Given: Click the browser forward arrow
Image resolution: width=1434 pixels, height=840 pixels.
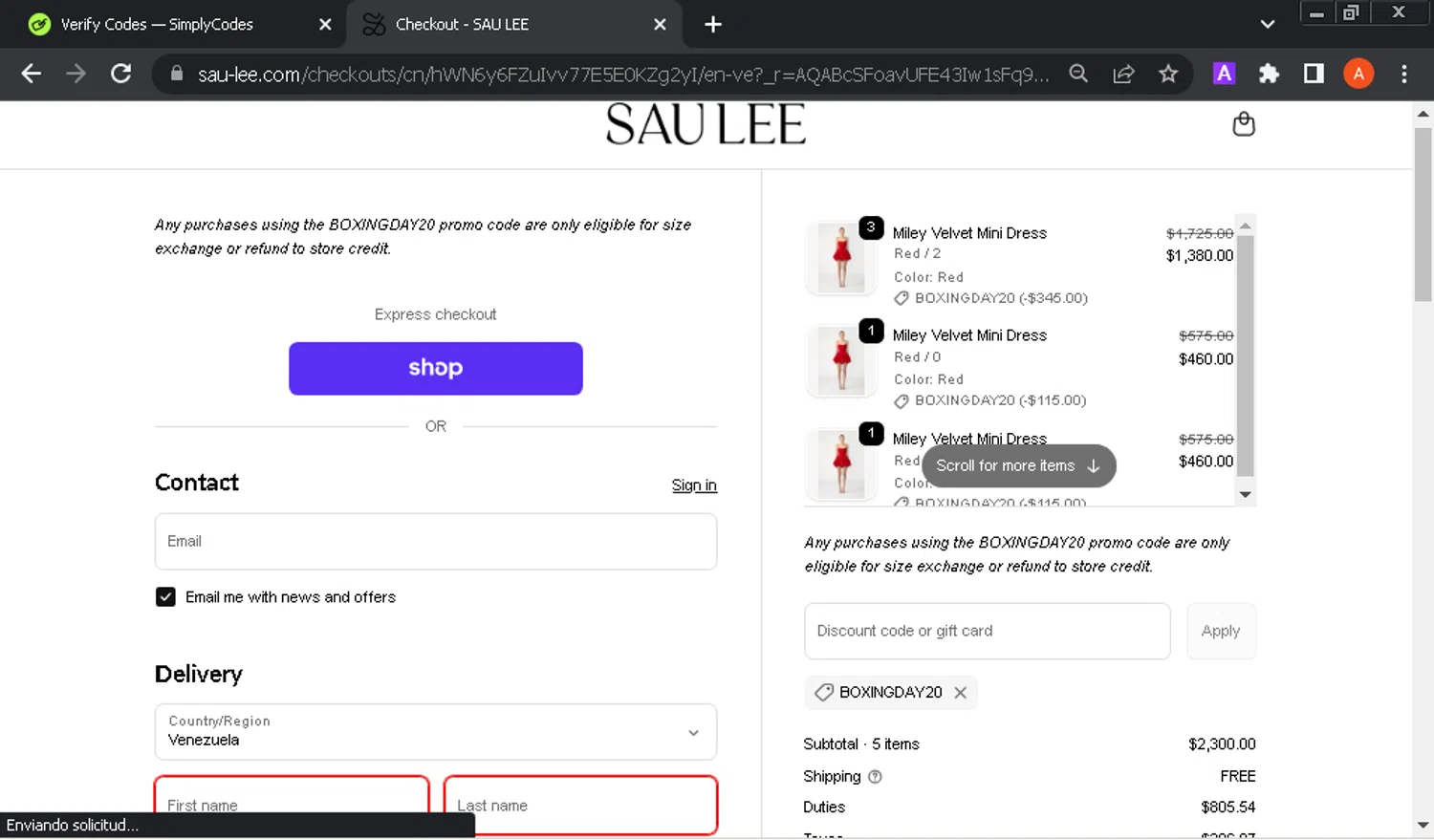Looking at the screenshot, I should click(76, 74).
